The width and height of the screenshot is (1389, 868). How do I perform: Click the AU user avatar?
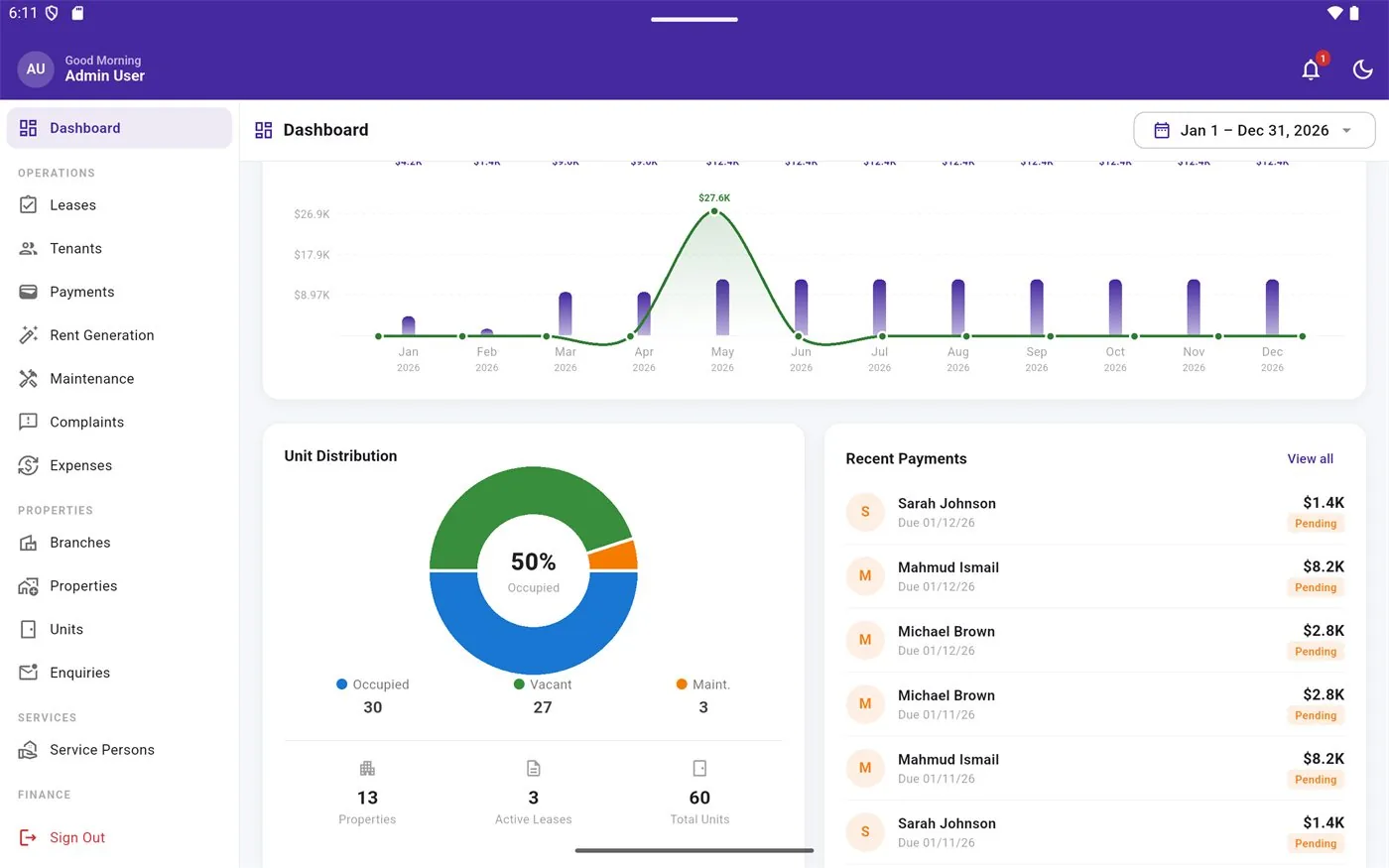36,68
